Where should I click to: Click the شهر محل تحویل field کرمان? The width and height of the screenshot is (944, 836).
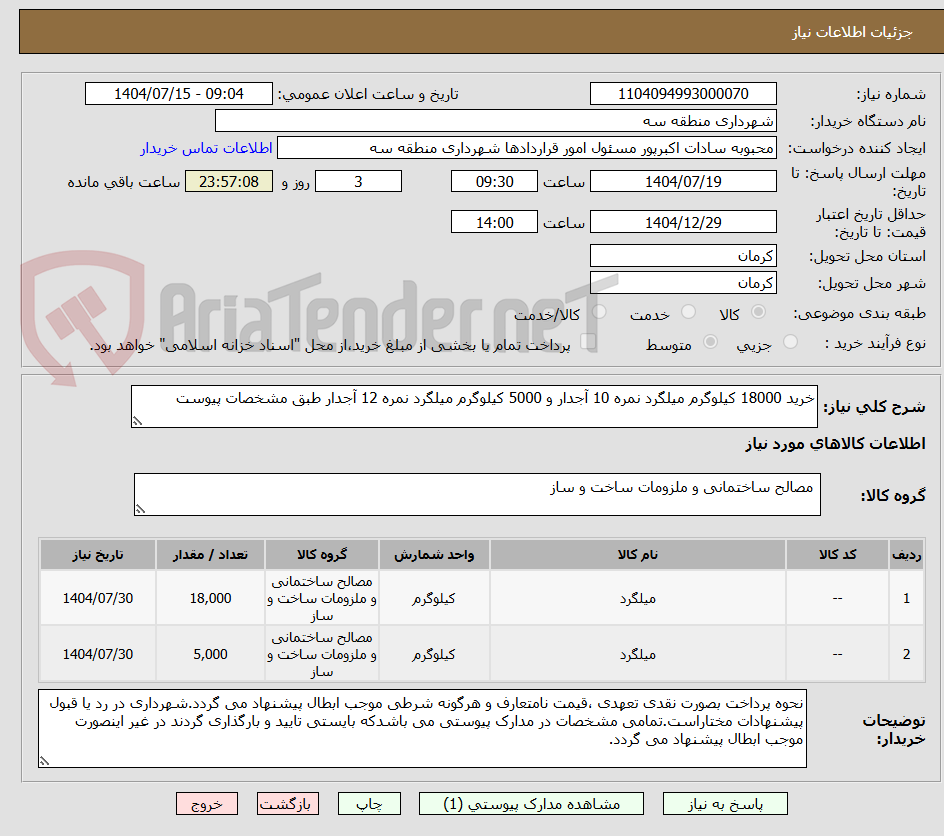tap(683, 283)
